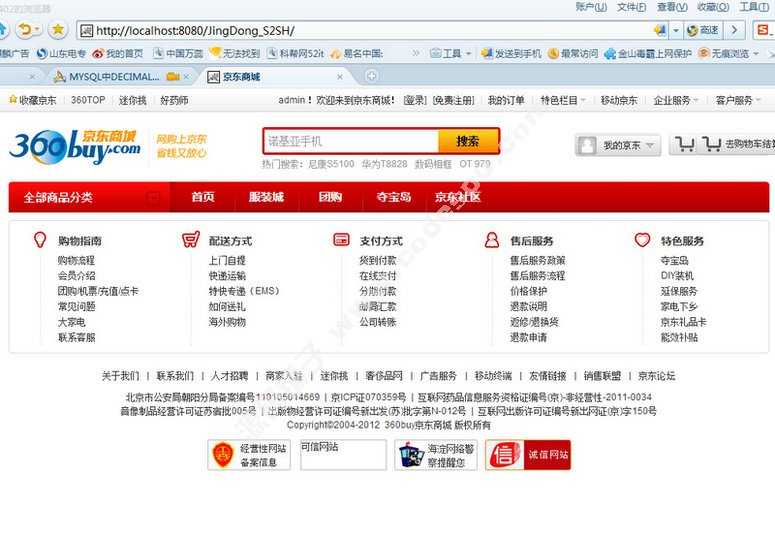Open the new tab plus button
The width and height of the screenshot is (775, 539).
pyautogui.click(x=372, y=76)
